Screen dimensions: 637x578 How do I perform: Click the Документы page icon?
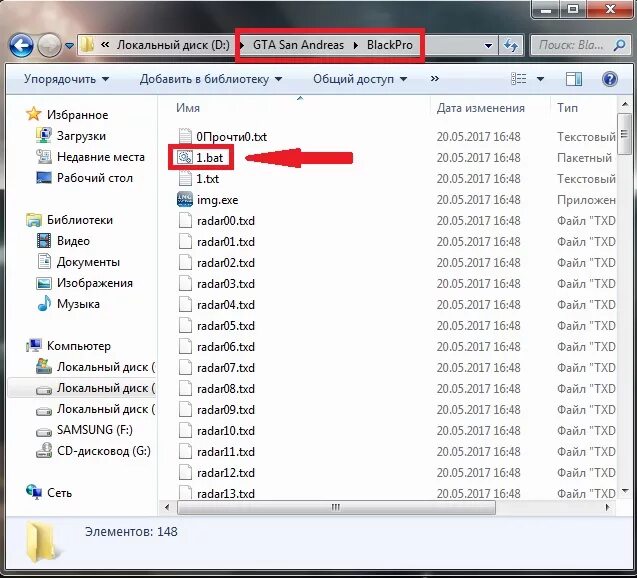coord(44,262)
